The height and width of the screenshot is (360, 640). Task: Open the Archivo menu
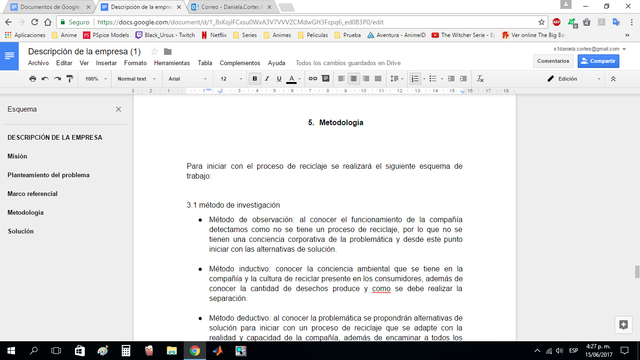tap(38, 63)
